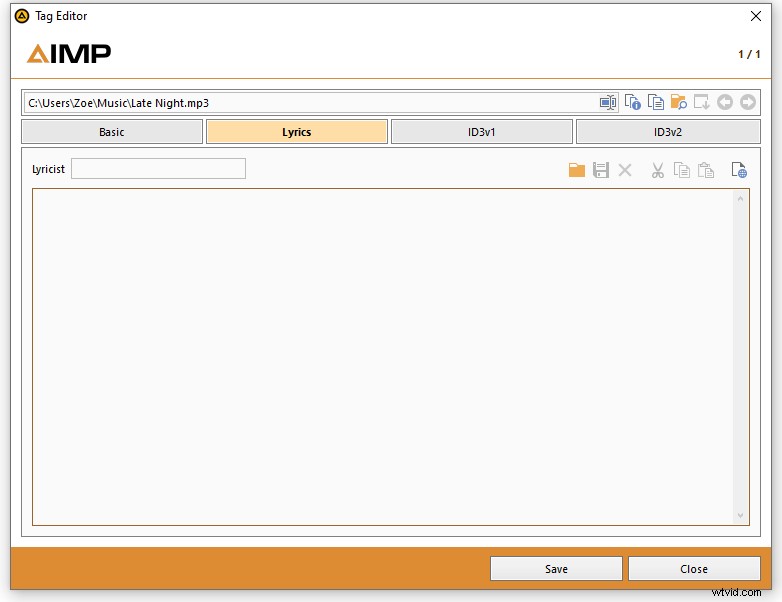Cut lyrics text with the scissors icon

point(658,170)
